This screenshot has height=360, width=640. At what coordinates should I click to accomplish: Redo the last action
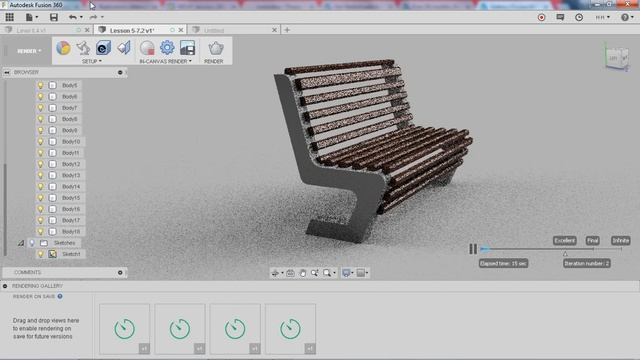[93, 17]
